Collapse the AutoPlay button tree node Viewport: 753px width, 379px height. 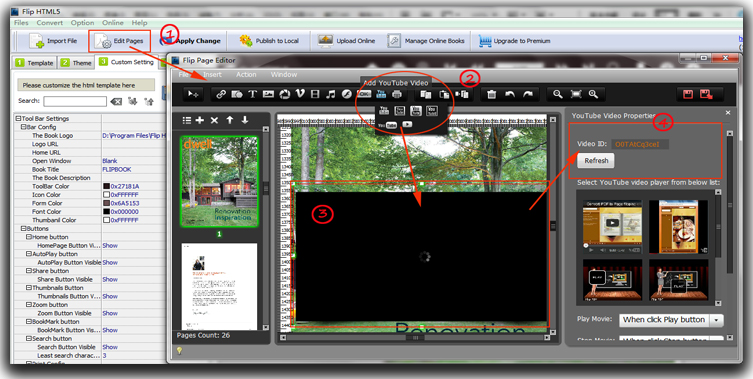pyautogui.click(x=28, y=254)
